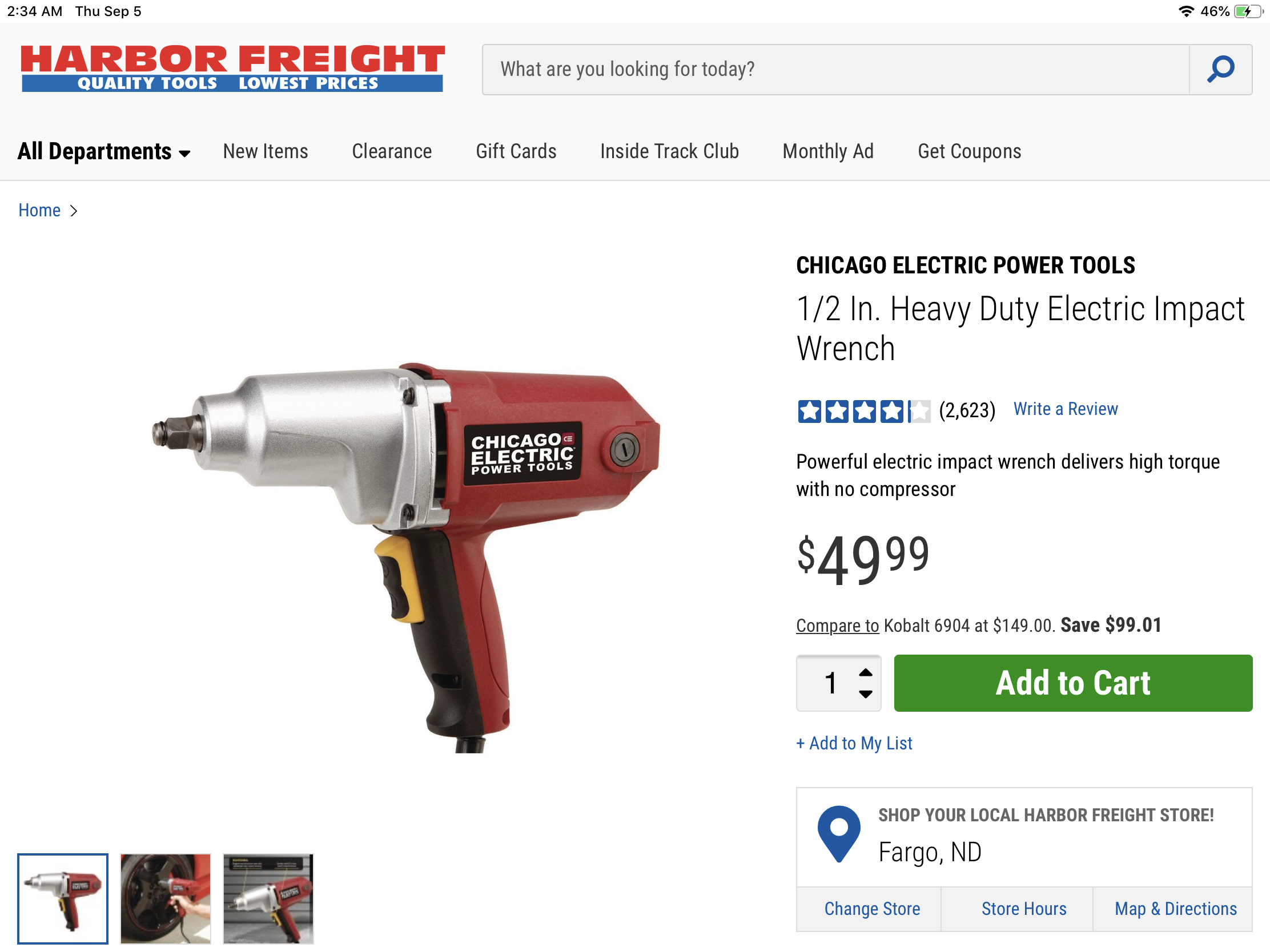
Task: Click the Change Store button
Action: (x=871, y=909)
